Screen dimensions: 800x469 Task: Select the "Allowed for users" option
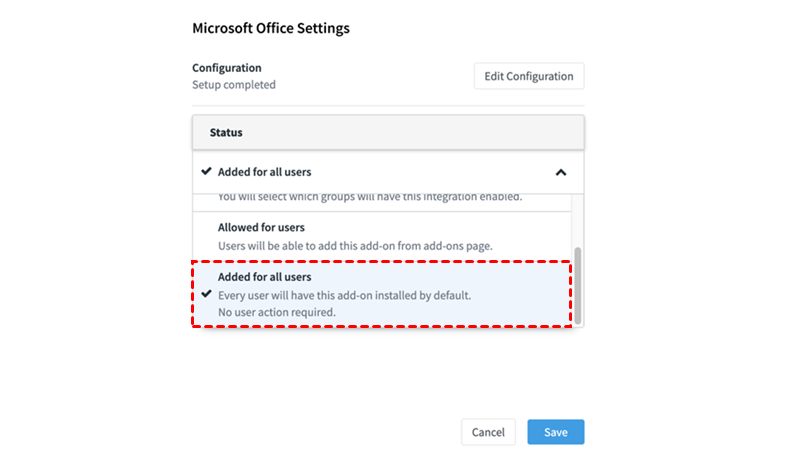381,236
